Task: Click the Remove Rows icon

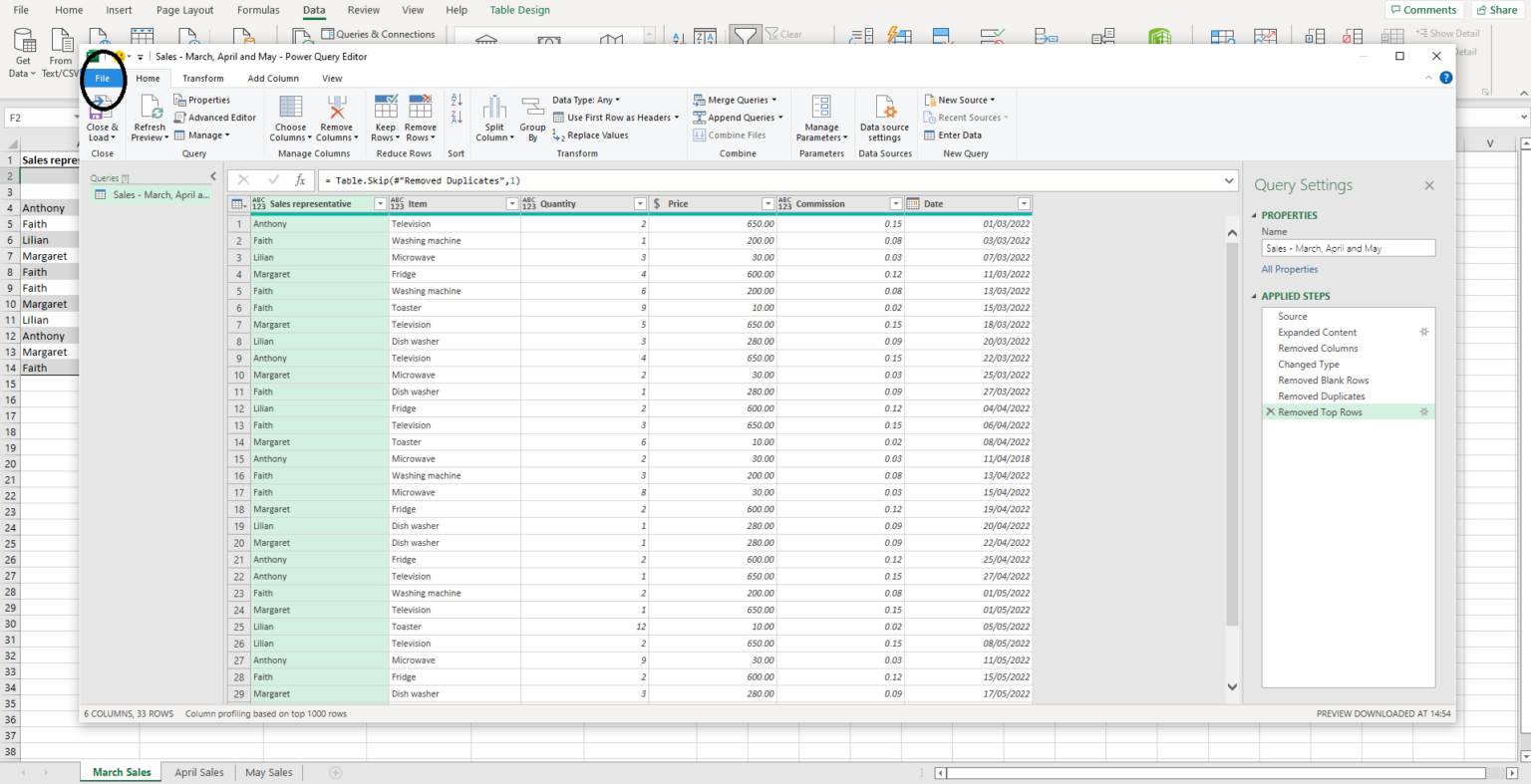Action: click(x=420, y=118)
